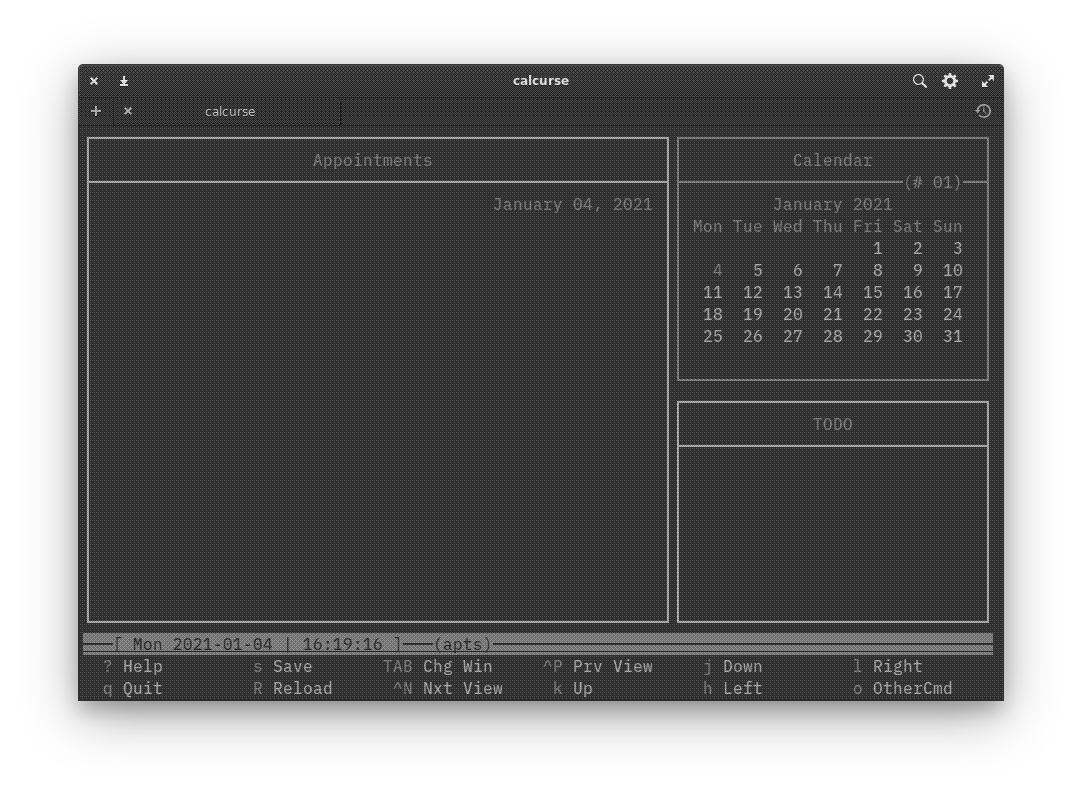Click the Sun weekday header
The image size is (1082, 793).
click(x=947, y=226)
